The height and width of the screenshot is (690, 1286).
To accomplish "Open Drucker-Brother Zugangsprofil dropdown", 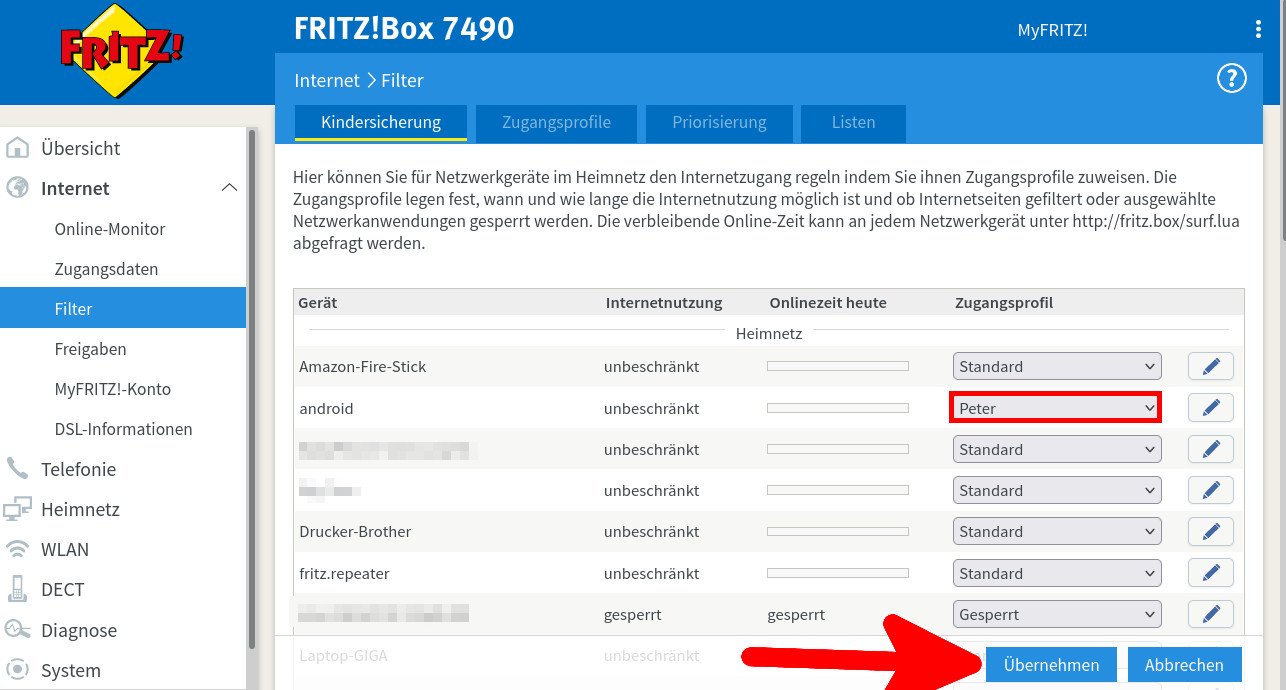I will (1057, 532).
